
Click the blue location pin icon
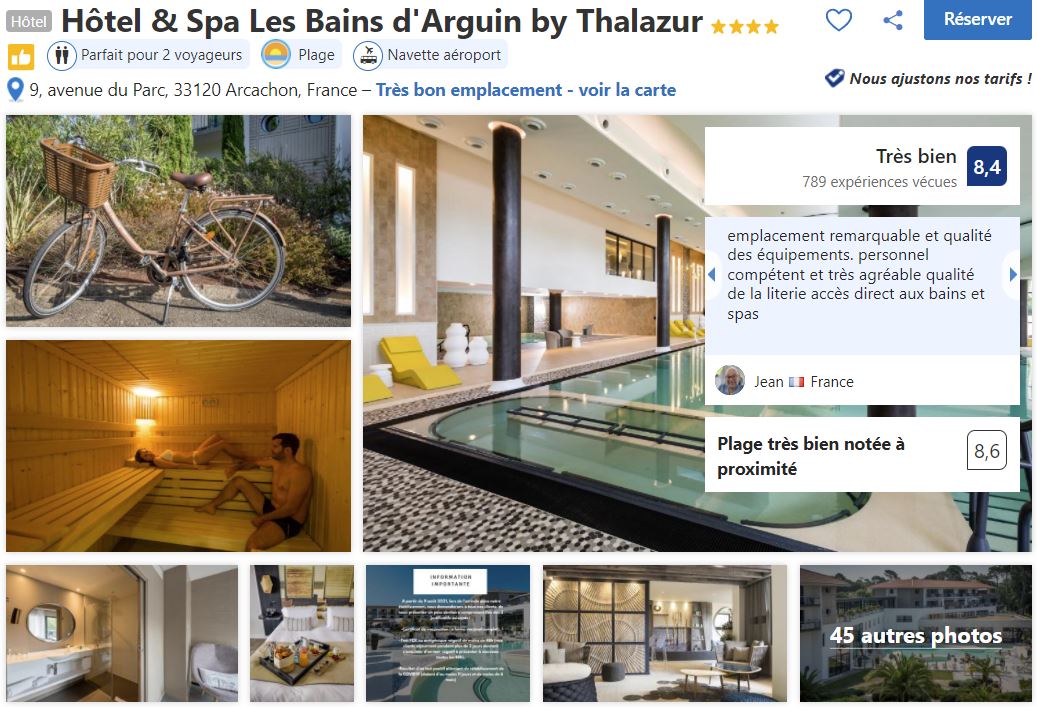pos(15,89)
